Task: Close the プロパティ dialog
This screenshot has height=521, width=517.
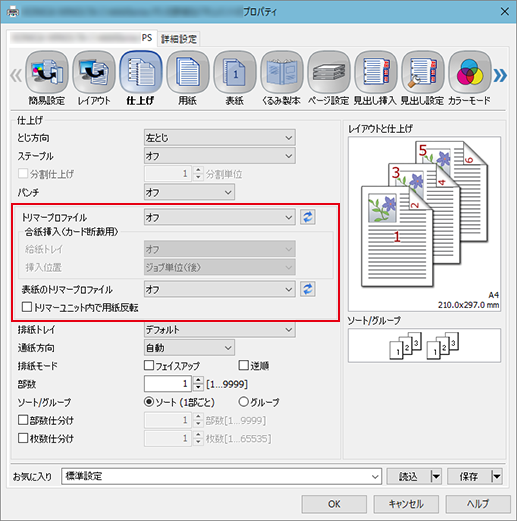Action: pos(505,12)
